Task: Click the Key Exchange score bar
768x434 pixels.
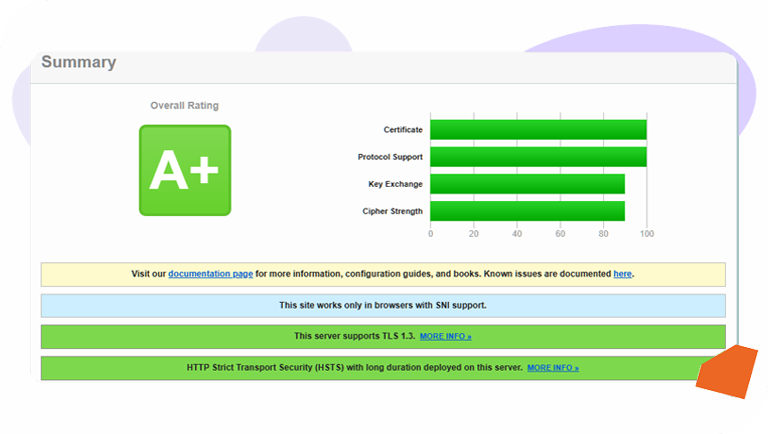Action: tap(527, 184)
